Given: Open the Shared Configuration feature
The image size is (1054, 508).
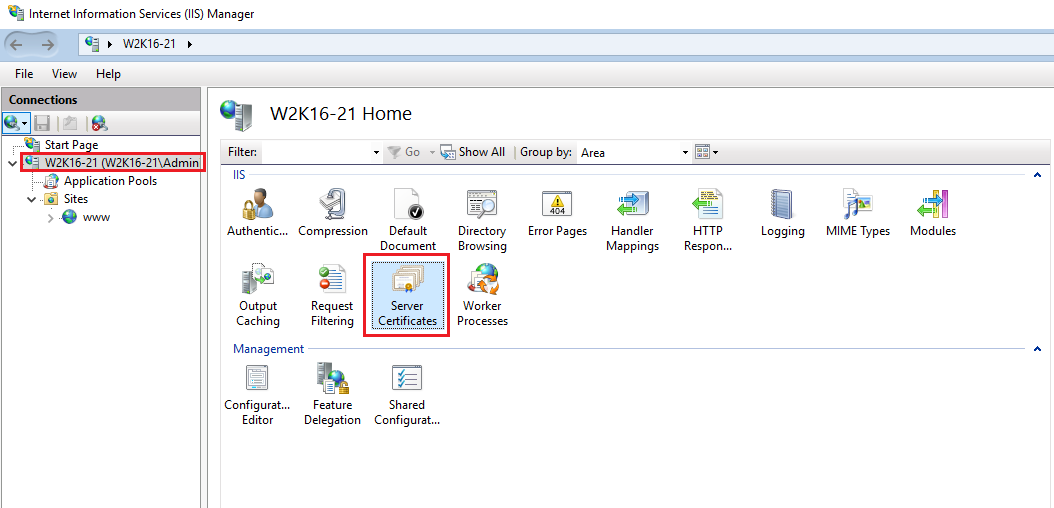Looking at the screenshot, I should coord(407,394).
